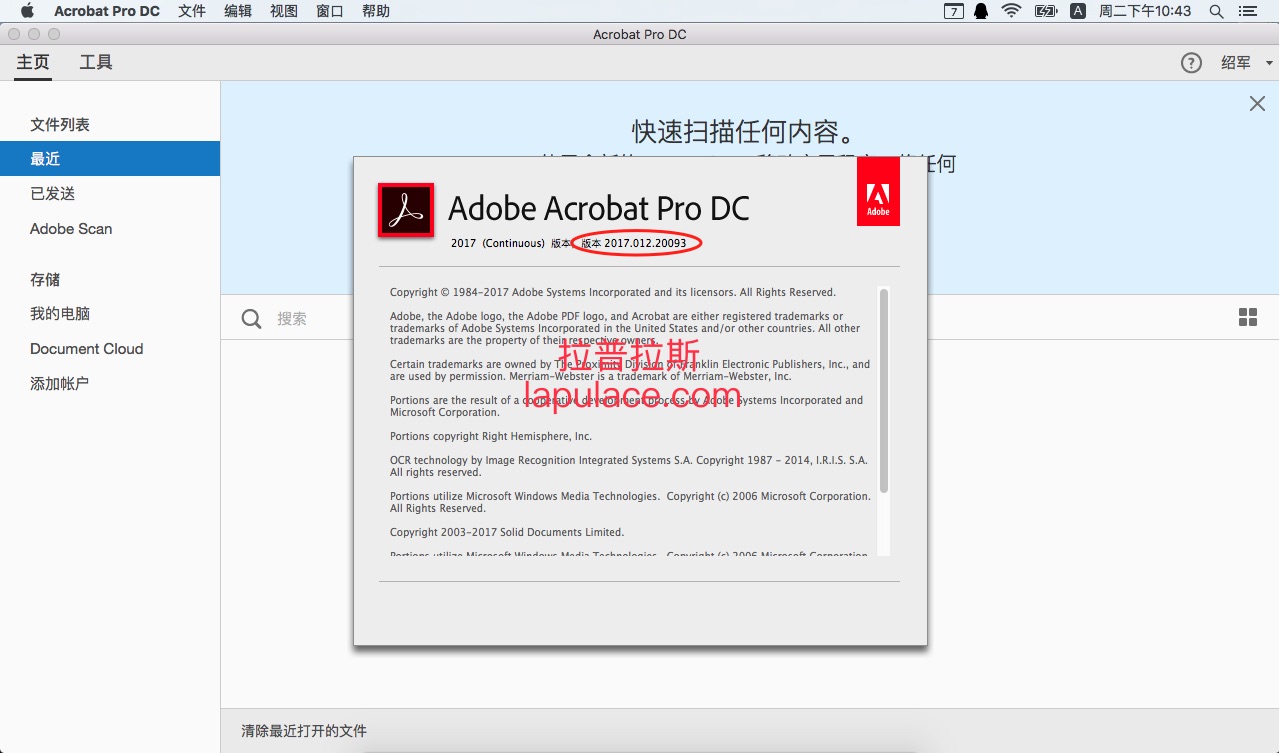1279x753 pixels.
Task: Open the Apple menu
Action: tap(27, 11)
